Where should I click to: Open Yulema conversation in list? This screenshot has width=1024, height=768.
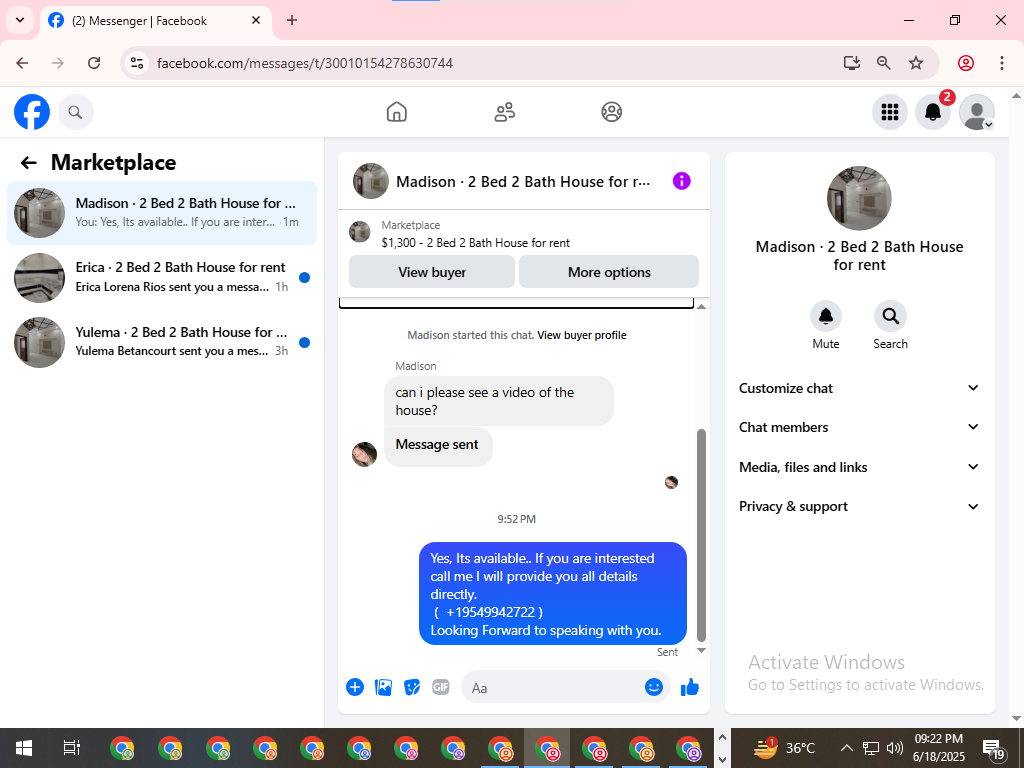coord(162,342)
